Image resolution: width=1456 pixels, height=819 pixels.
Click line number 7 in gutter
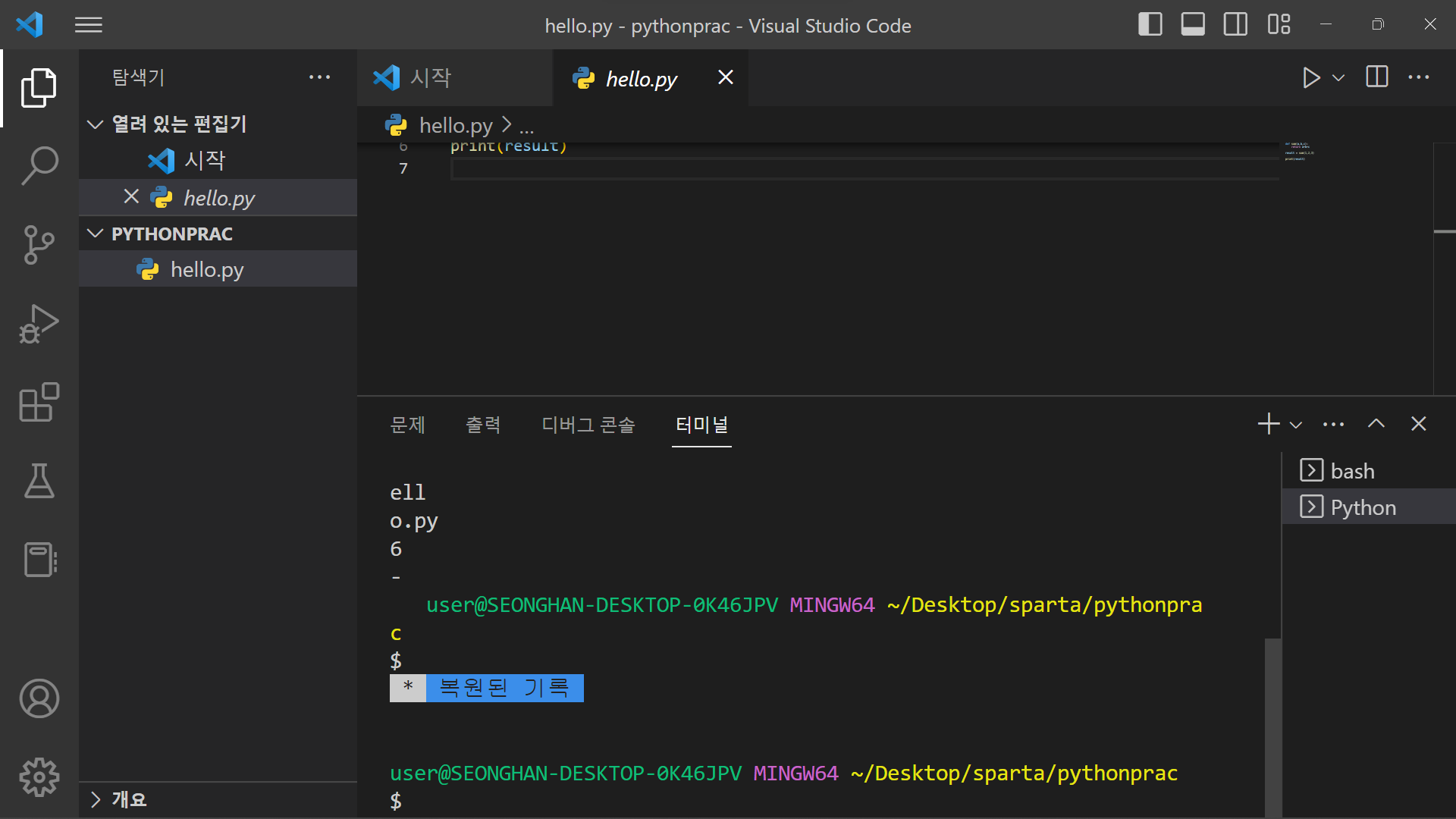(x=403, y=168)
